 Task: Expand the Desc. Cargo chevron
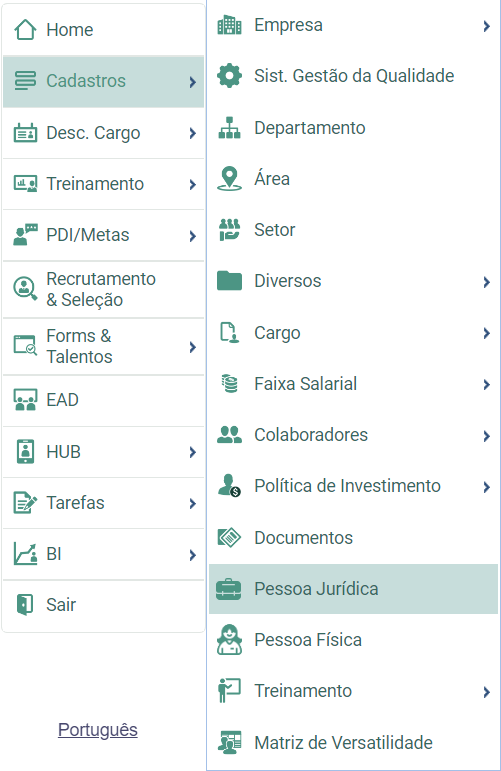click(x=192, y=133)
